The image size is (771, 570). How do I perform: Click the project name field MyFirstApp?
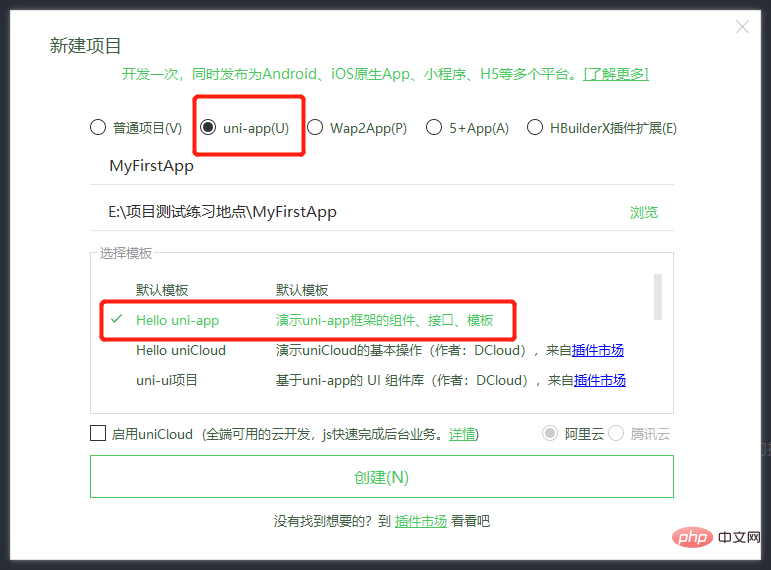pyautogui.click(x=382, y=166)
